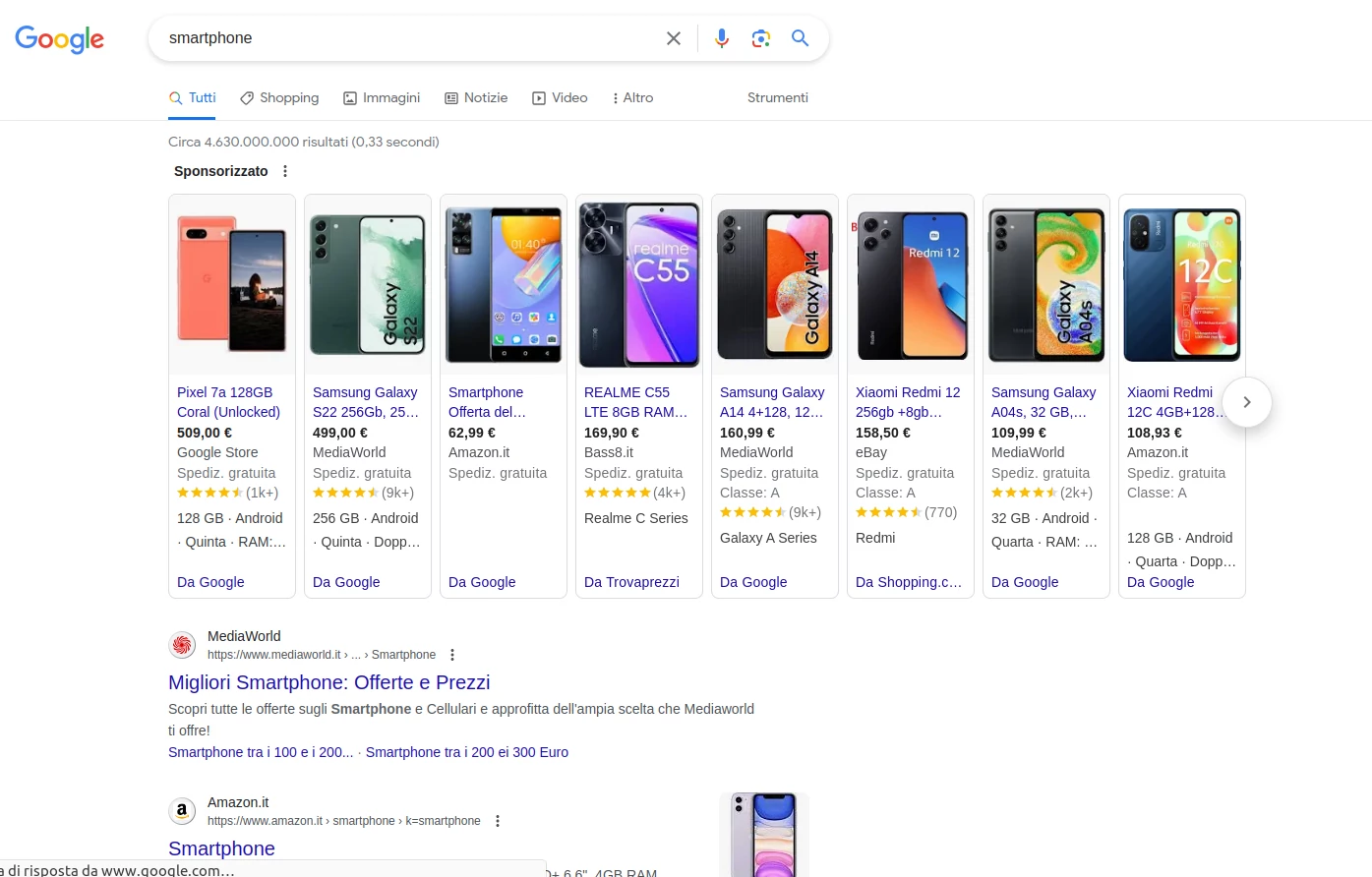
Task: Select the Tutti tab
Action: coord(192,97)
